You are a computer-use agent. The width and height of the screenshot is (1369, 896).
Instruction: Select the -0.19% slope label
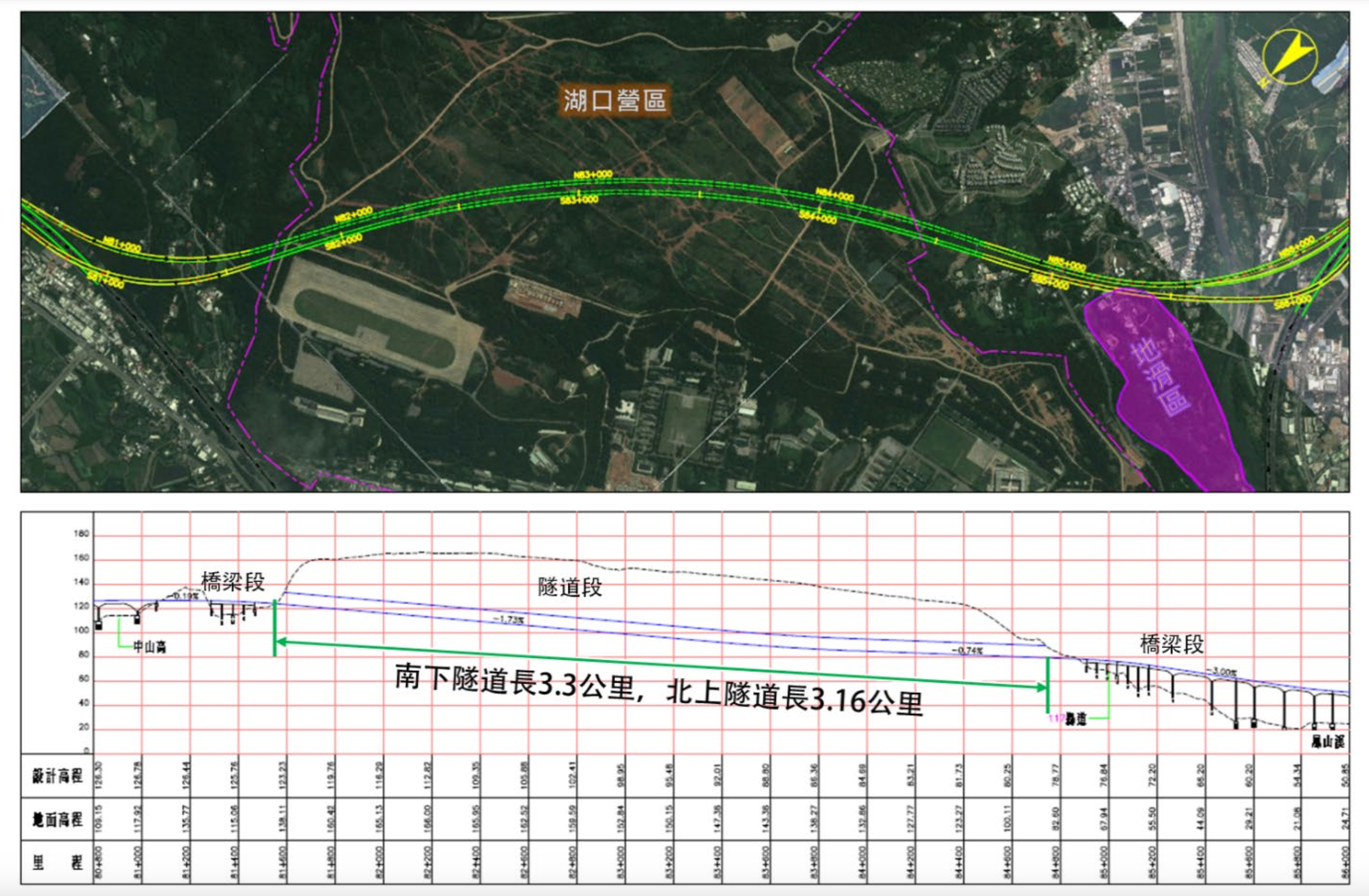pyautogui.click(x=184, y=596)
